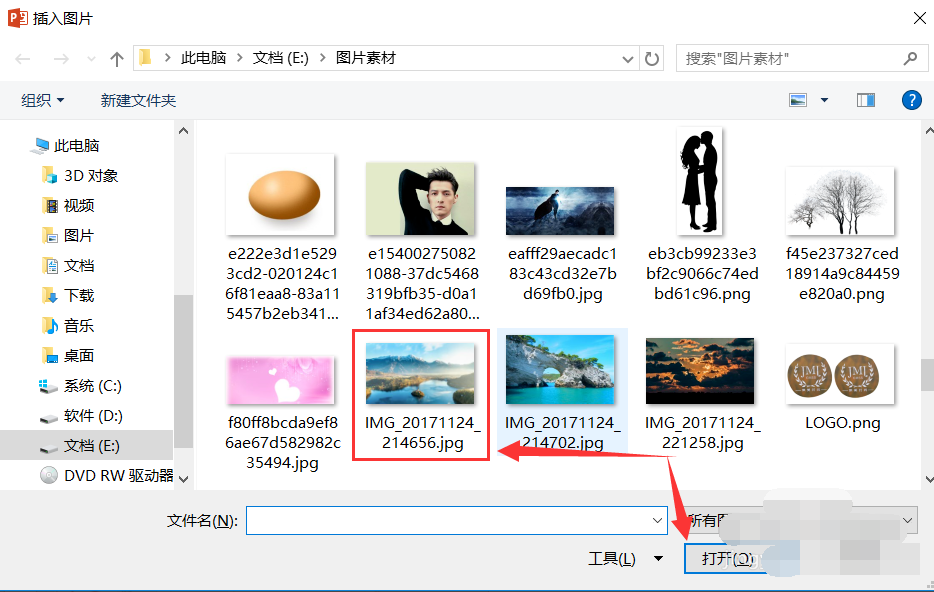Navigate up one folder level
934x592 pixels.
click(116, 58)
